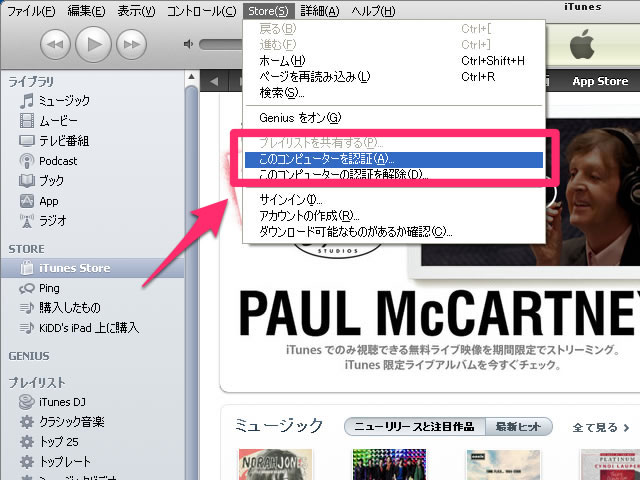
Task: Click the colorful group album thumbnail
Action: pyautogui.click(x=389, y=464)
